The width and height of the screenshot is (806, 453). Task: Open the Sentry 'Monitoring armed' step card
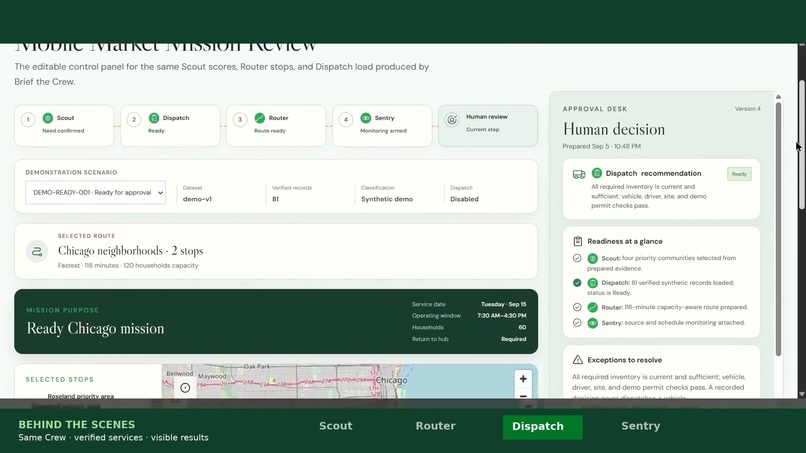pos(382,125)
